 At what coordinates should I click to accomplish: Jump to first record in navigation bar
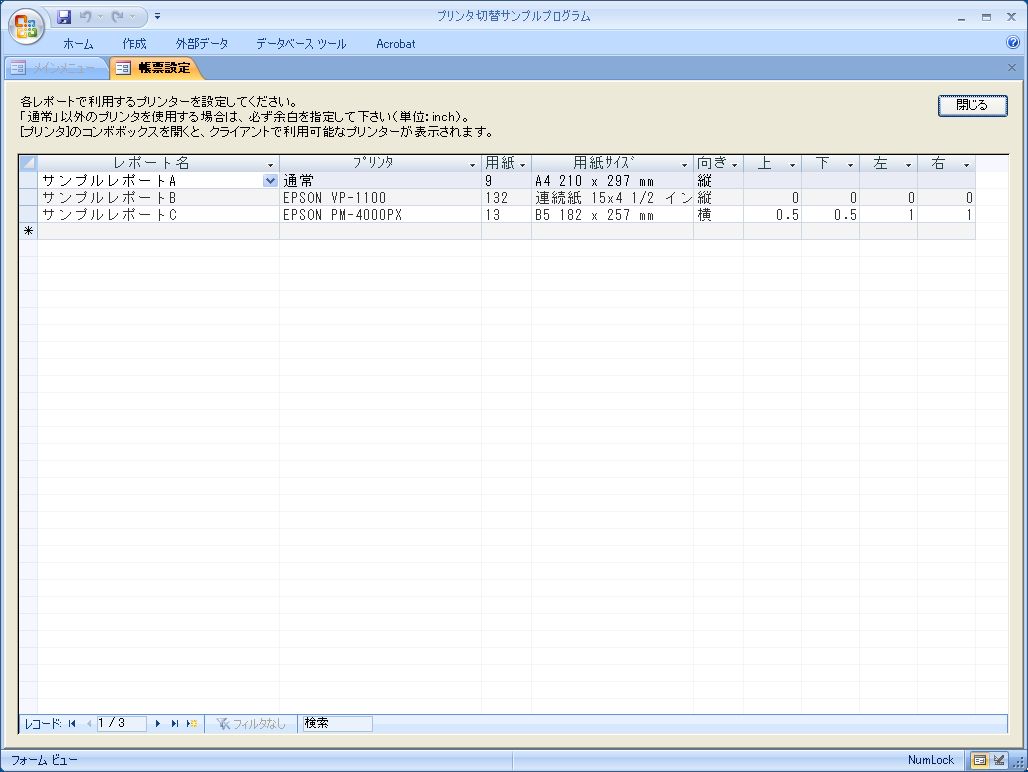pos(72,723)
